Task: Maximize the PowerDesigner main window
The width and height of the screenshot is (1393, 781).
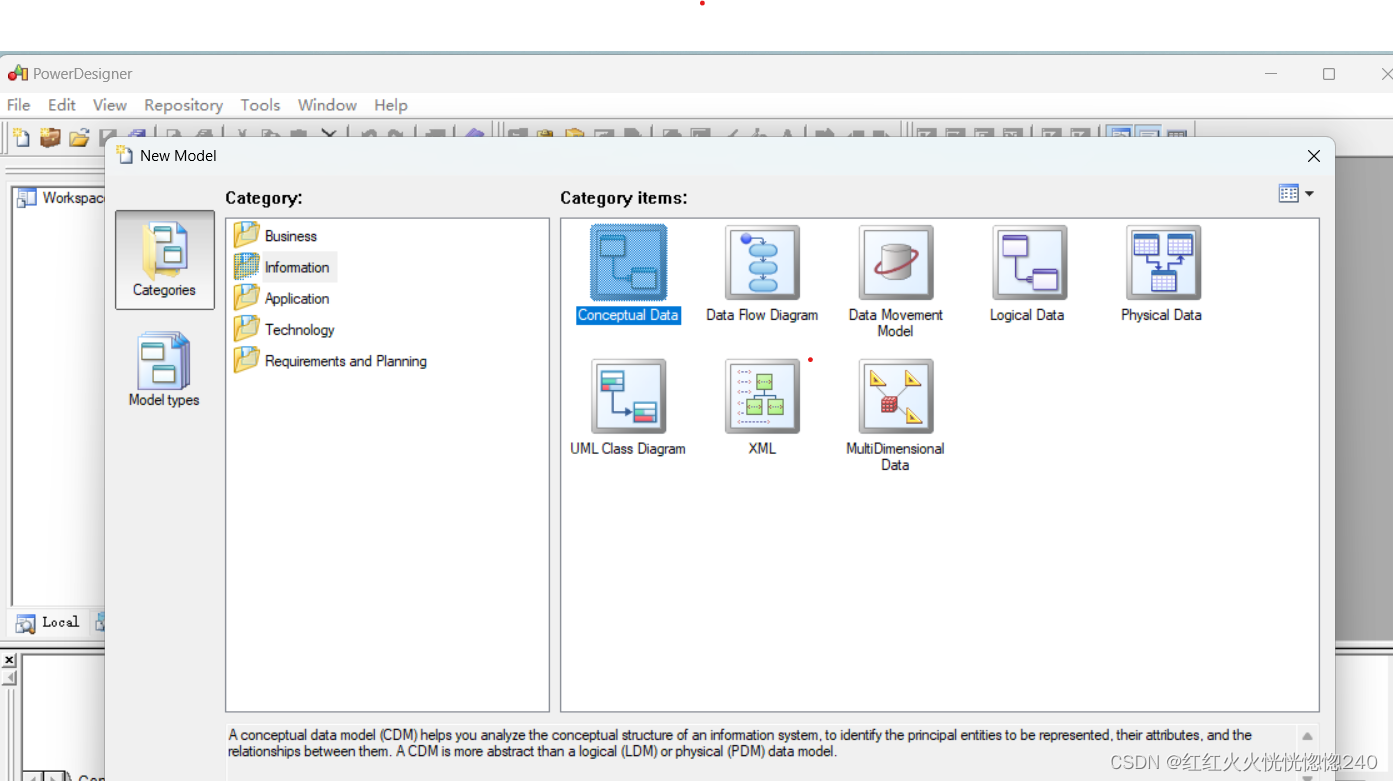Action: point(1329,74)
